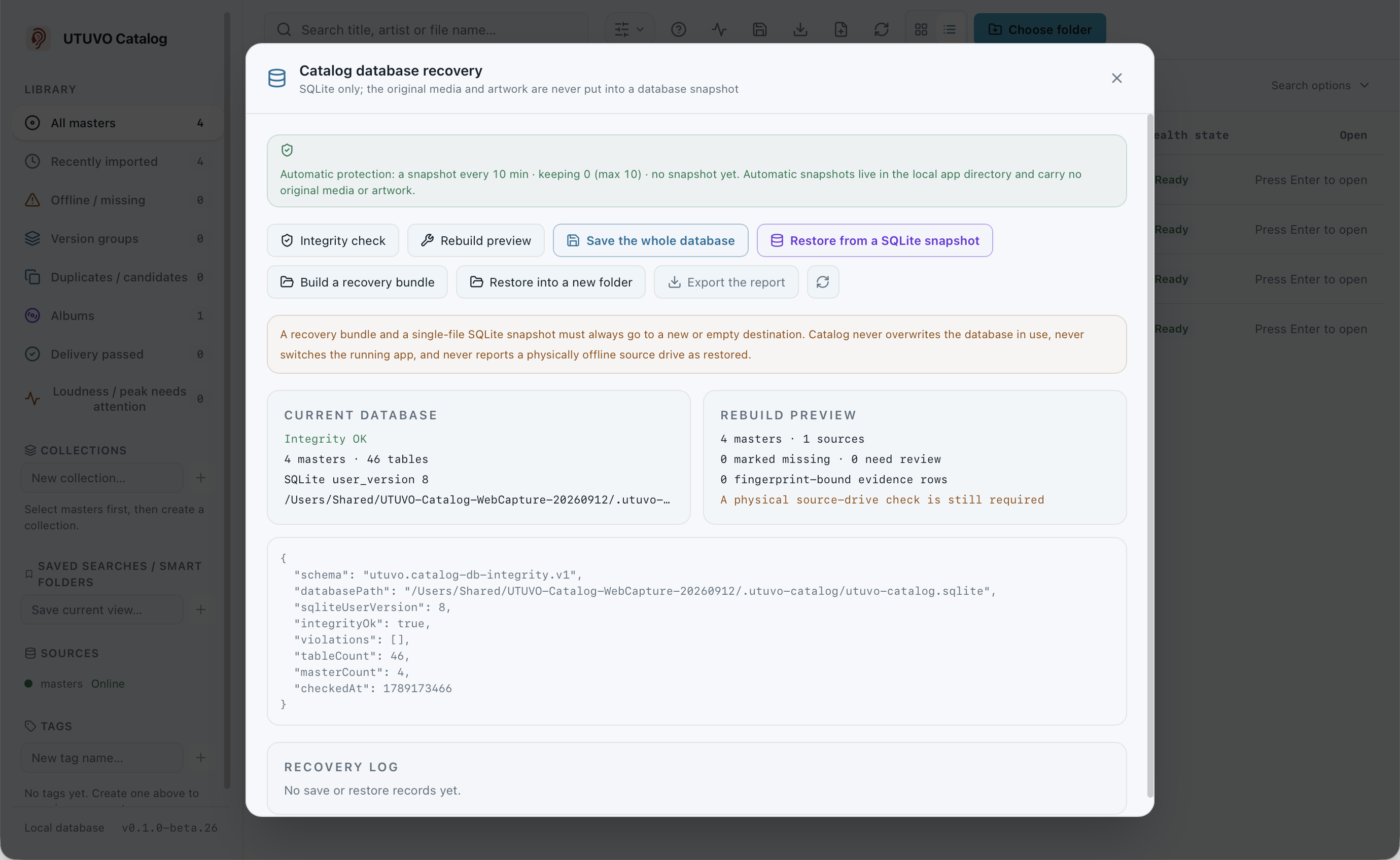The width and height of the screenshot is (1400, 860).
Task: Click the download arrow toolbar icon
Action: pyautogui.click(x=800, y=29)
